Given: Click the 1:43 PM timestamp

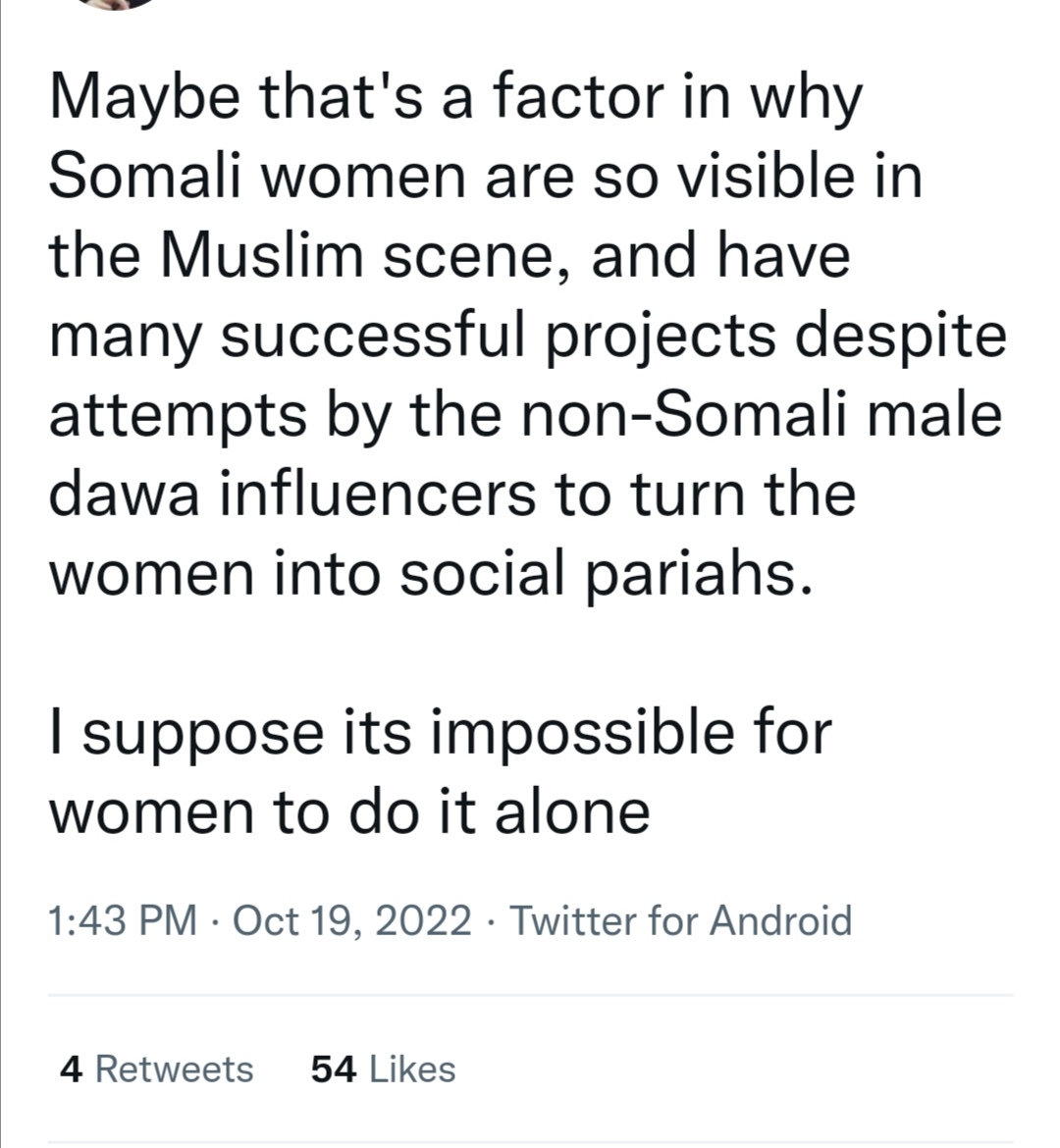Looking at the screenshot, I should coord(123,920).
